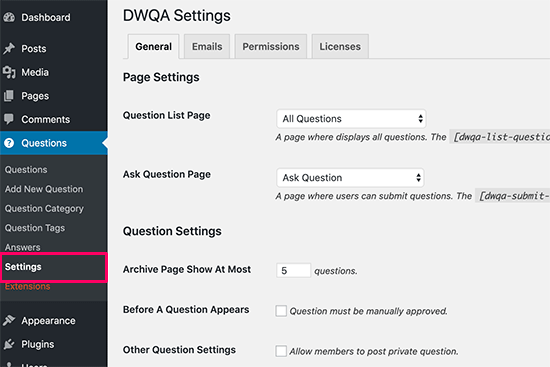This screenshot has height=367, width=550.
Task: Focus the archive page question count field
Action: (x=293, y=271)
